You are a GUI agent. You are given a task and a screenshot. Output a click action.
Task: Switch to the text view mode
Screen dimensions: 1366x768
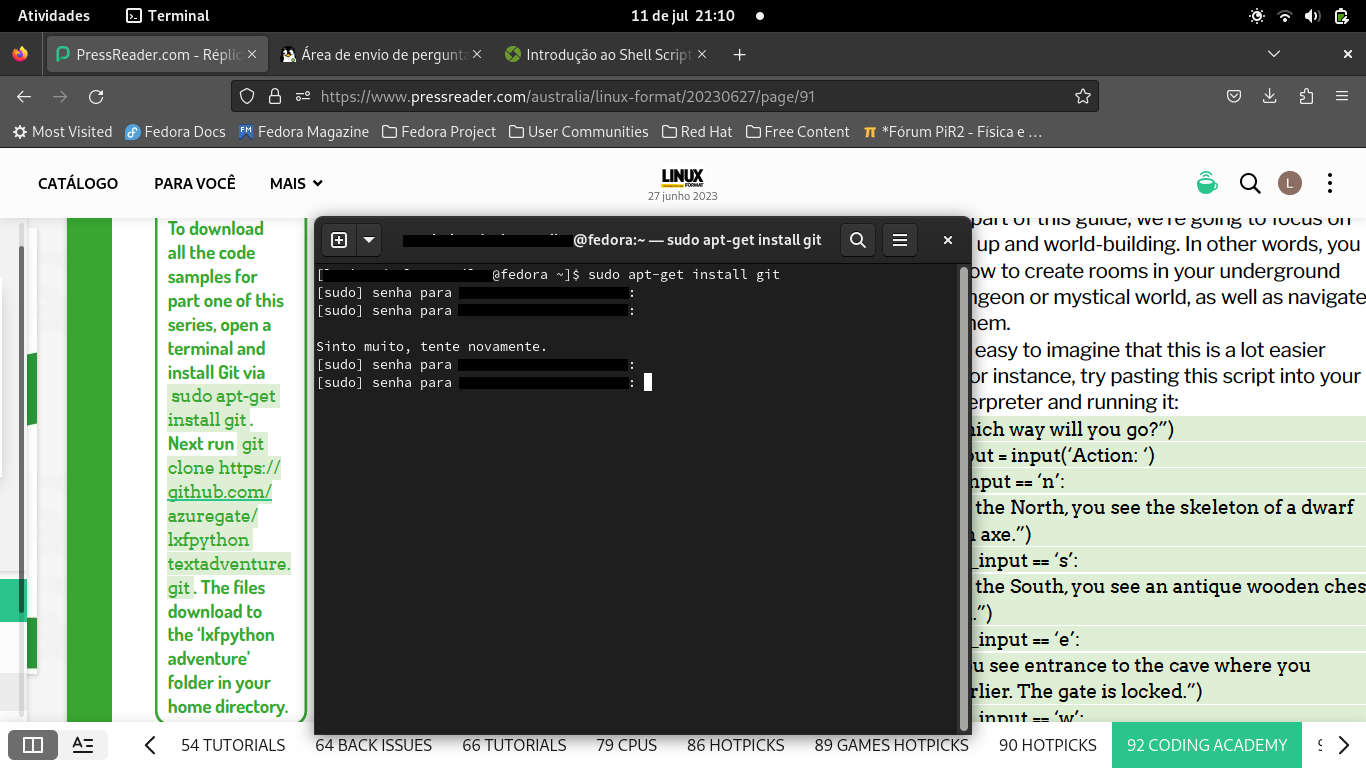pyautogui.click(x=83, y=745)
